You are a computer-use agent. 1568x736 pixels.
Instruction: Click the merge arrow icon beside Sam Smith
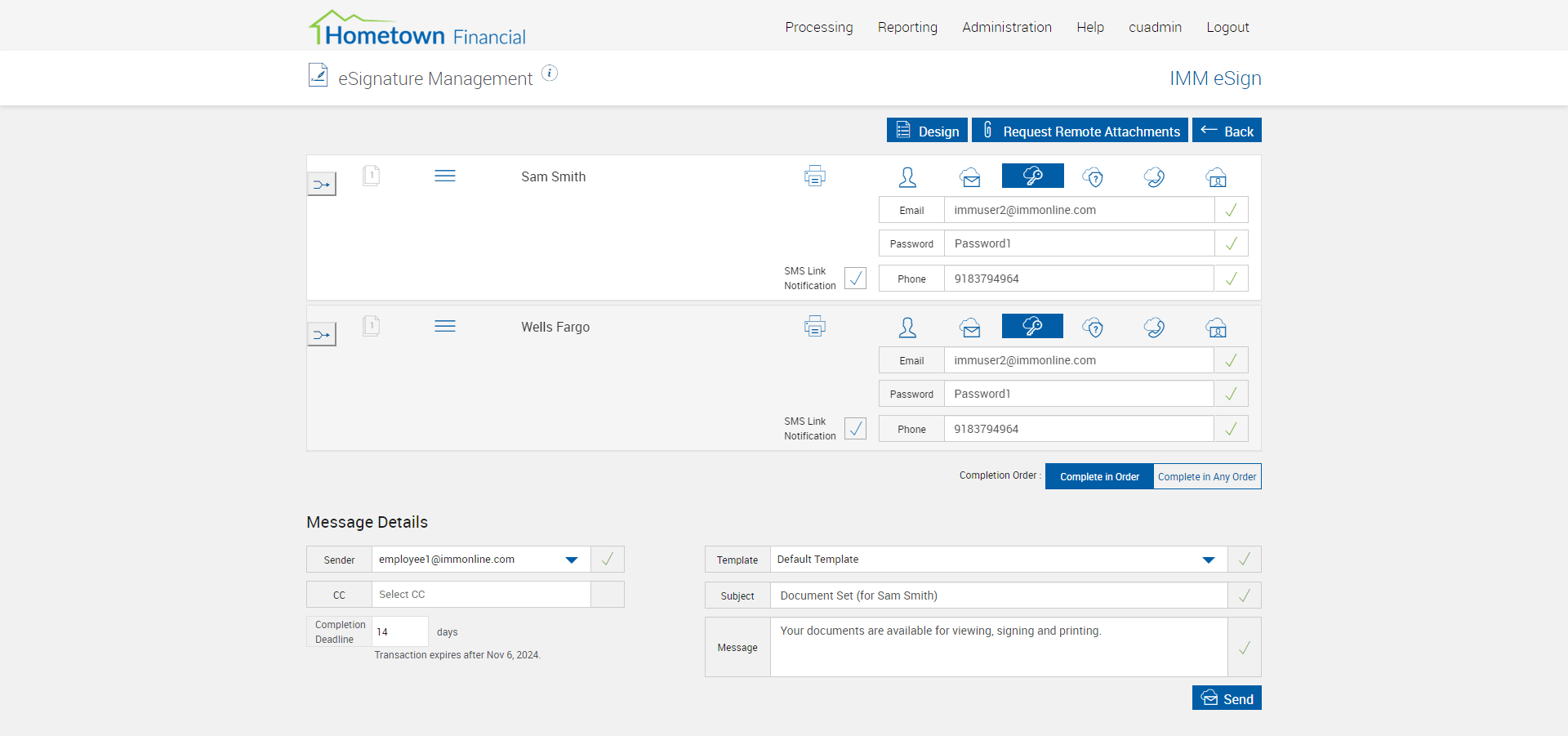322,185
